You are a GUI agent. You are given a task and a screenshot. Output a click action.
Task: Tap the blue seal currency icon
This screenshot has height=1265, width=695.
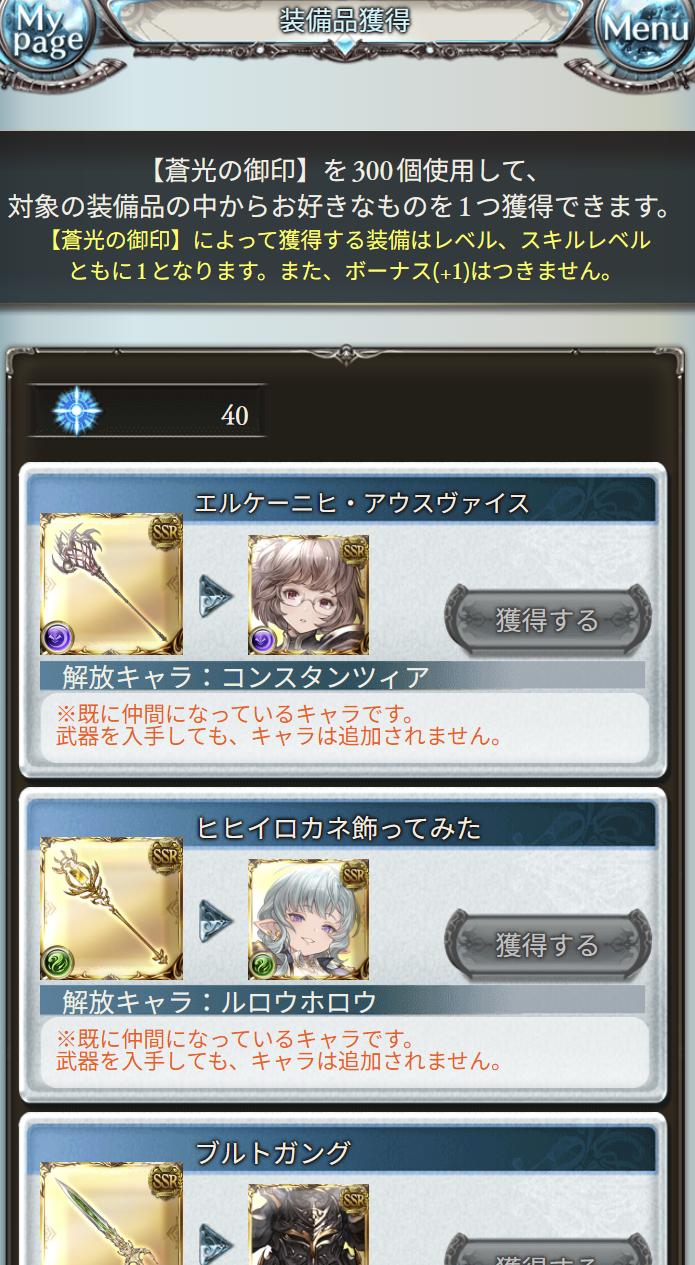point(75,411)
